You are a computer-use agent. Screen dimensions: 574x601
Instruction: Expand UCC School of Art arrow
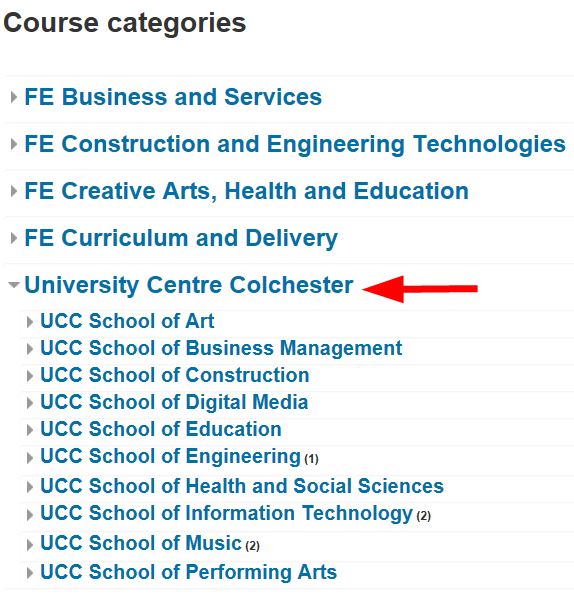coord(30,322)
